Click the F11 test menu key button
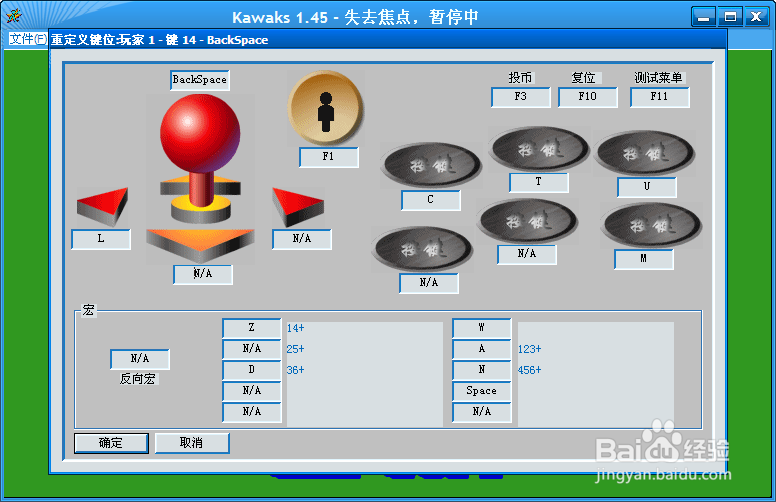This screenshot has width=776, height=502. (x=660, y=97)
